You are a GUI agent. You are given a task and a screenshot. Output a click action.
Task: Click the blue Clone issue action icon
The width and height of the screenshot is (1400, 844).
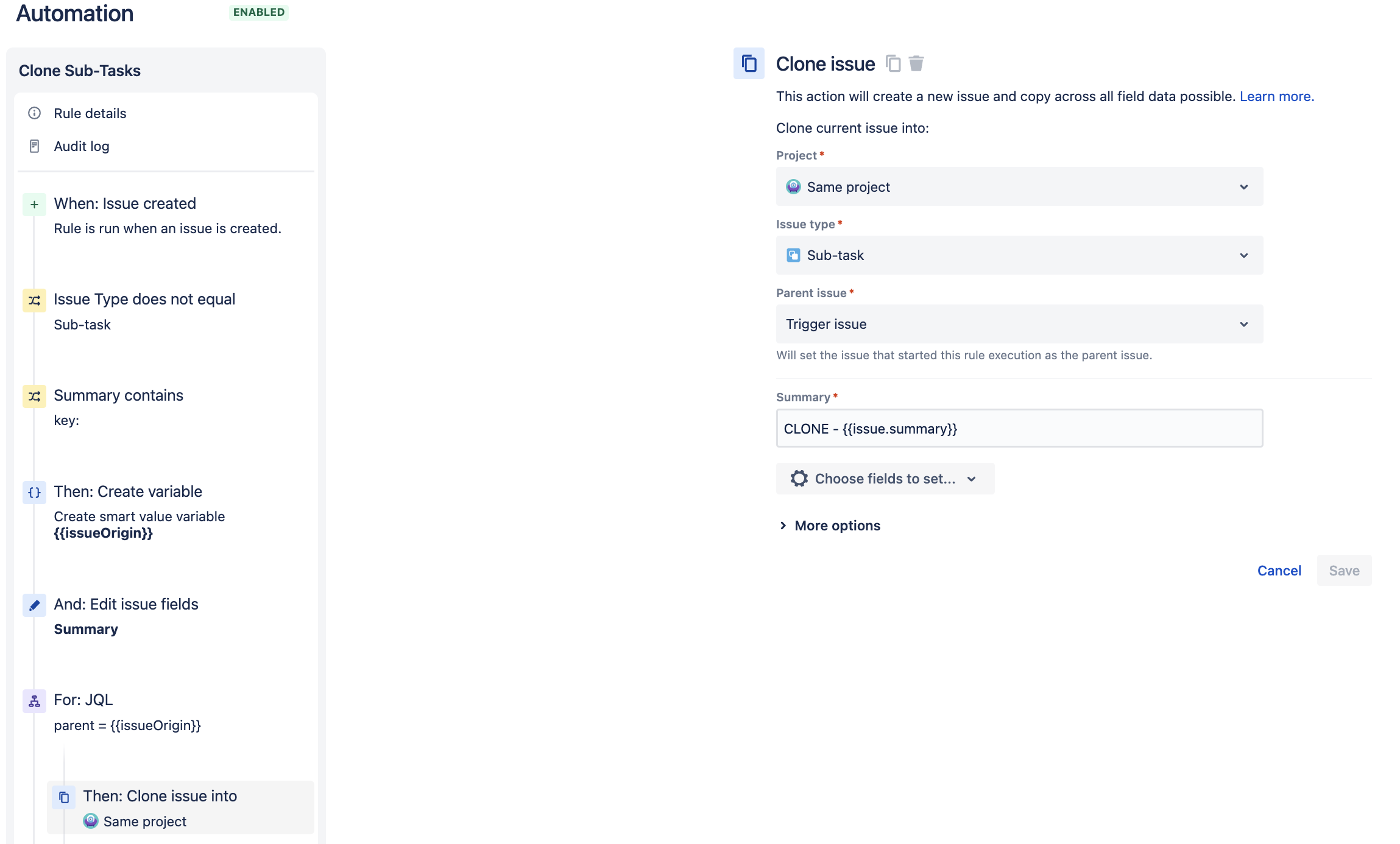(x=748, y=63)
